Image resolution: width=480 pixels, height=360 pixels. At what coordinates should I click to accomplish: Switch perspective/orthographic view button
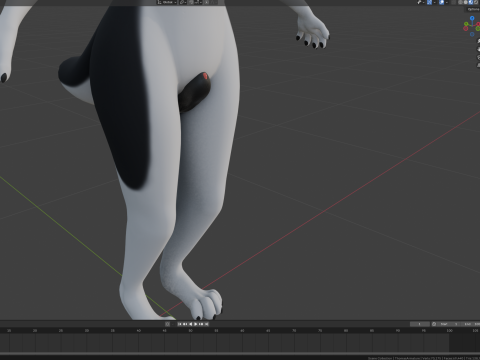tap(479, 65)
